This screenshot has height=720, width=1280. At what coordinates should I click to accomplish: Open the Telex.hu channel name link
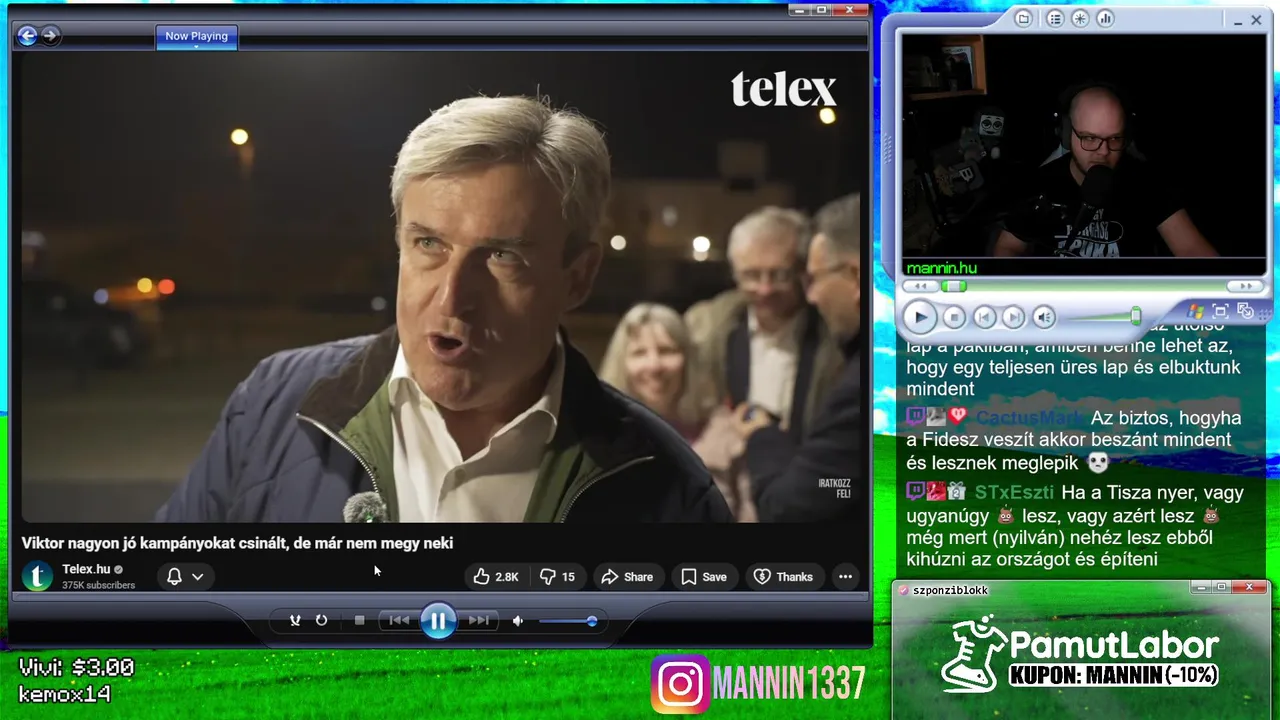tap(86, 569)
